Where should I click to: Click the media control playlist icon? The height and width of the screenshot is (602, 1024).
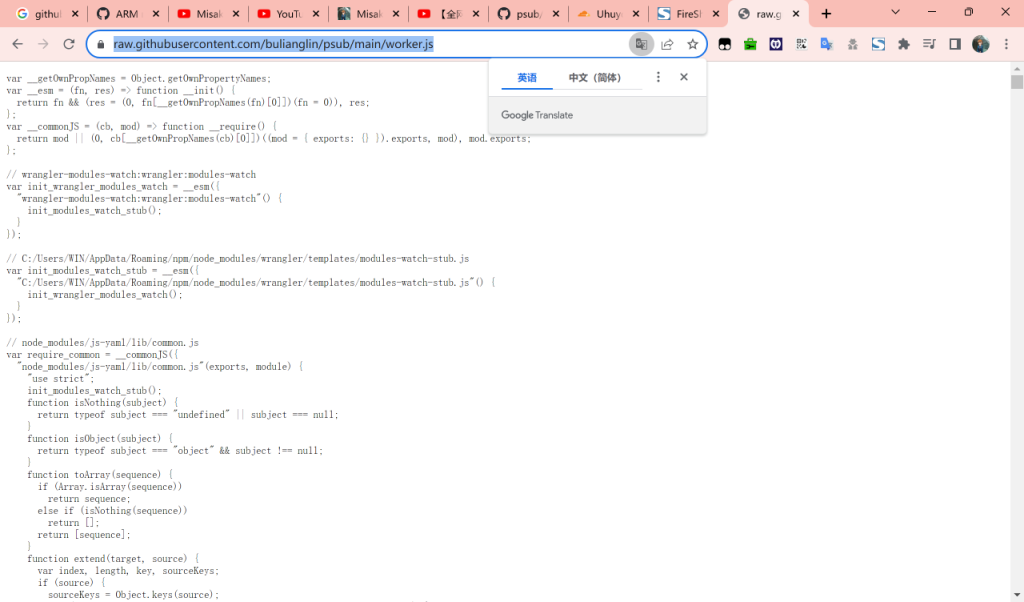coord(929,44)
